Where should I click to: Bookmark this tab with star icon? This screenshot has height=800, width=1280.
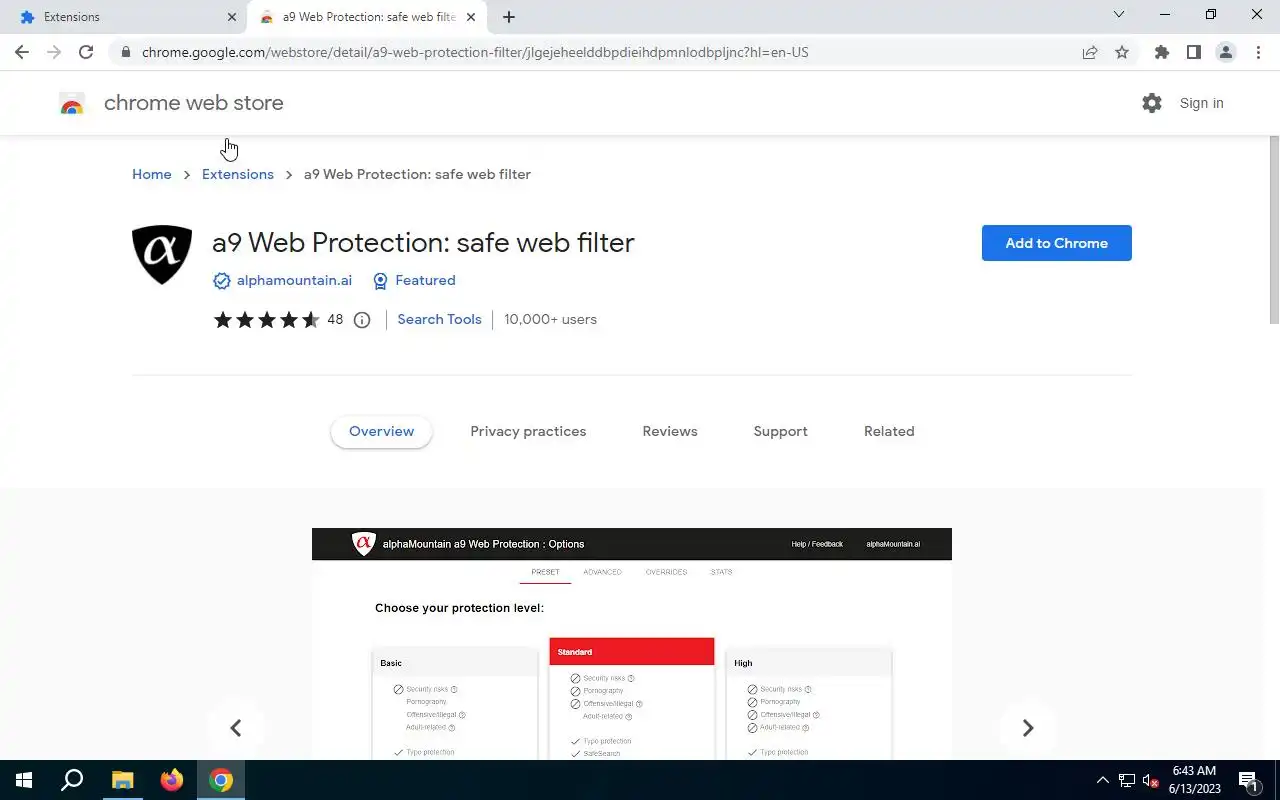pos(1122,52)
